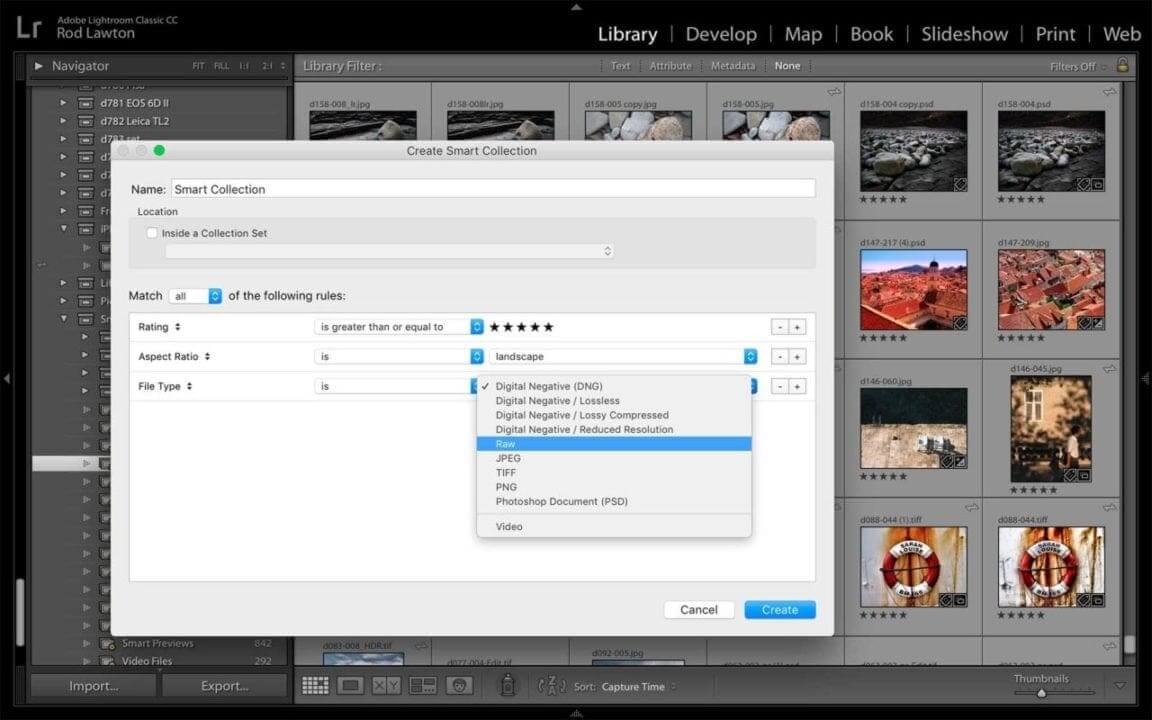Image resolution: width=1152 pixels, height=720 pixels.
Task: Click Smart Previews collection icon
Action: click(x=107, y=644)
